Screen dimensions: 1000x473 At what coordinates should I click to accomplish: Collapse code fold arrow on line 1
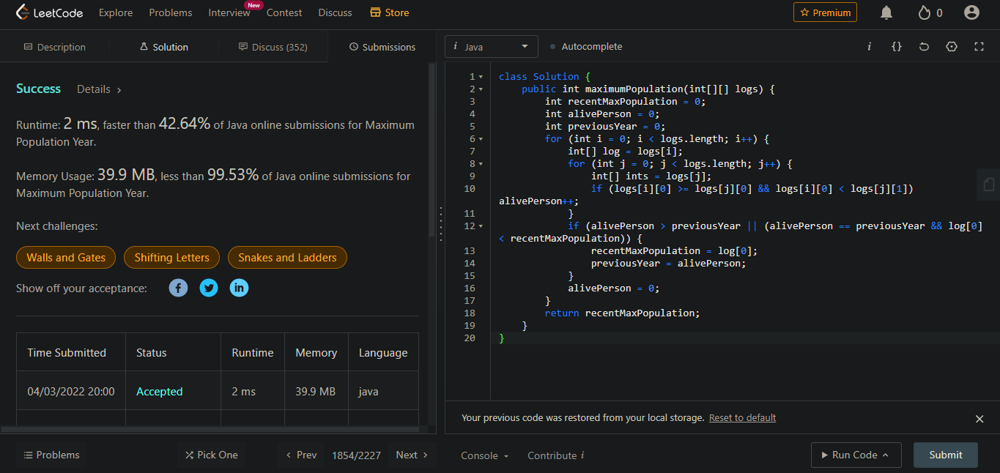point(481,76)
